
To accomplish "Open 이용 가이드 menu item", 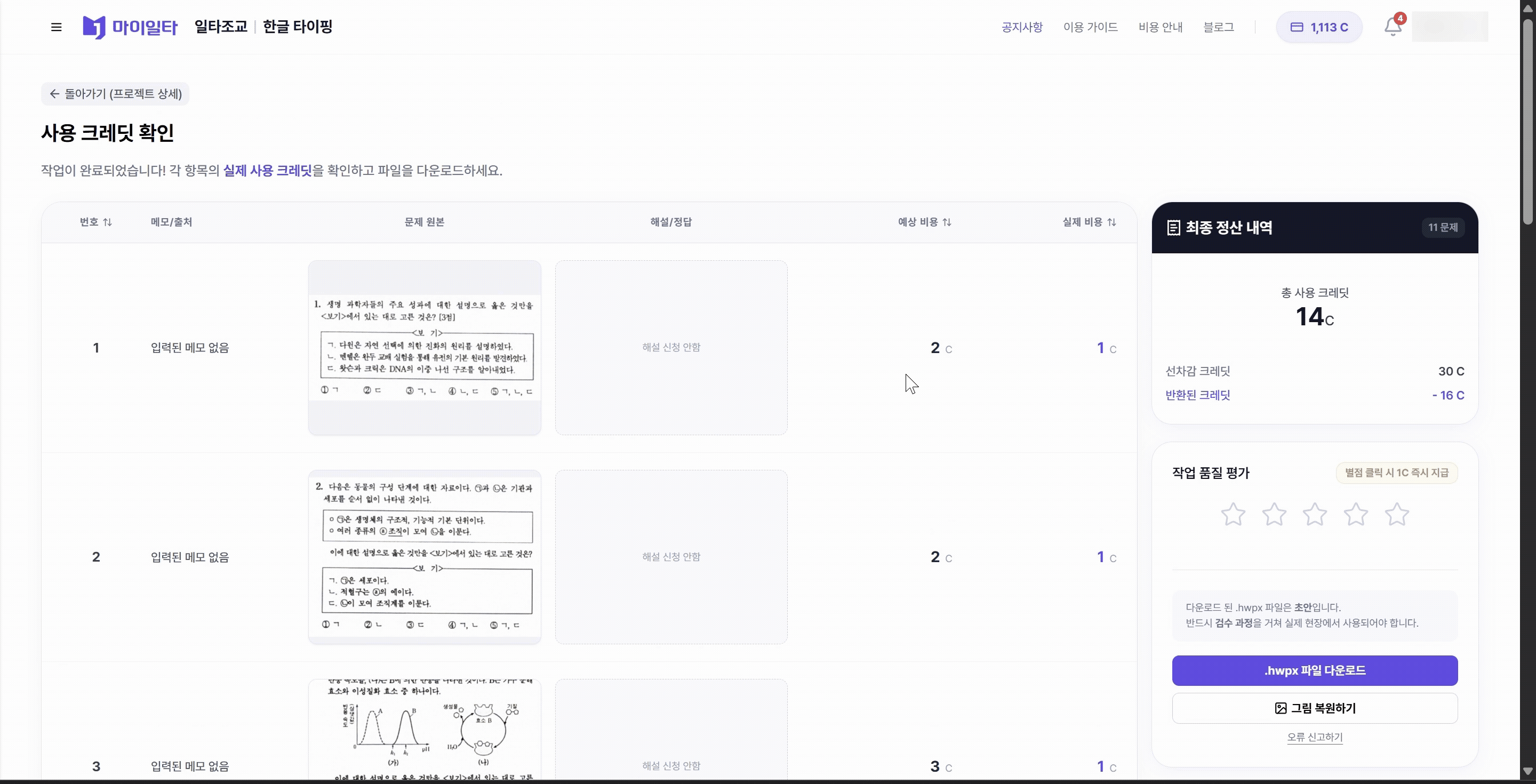I will click(1090, 27).
